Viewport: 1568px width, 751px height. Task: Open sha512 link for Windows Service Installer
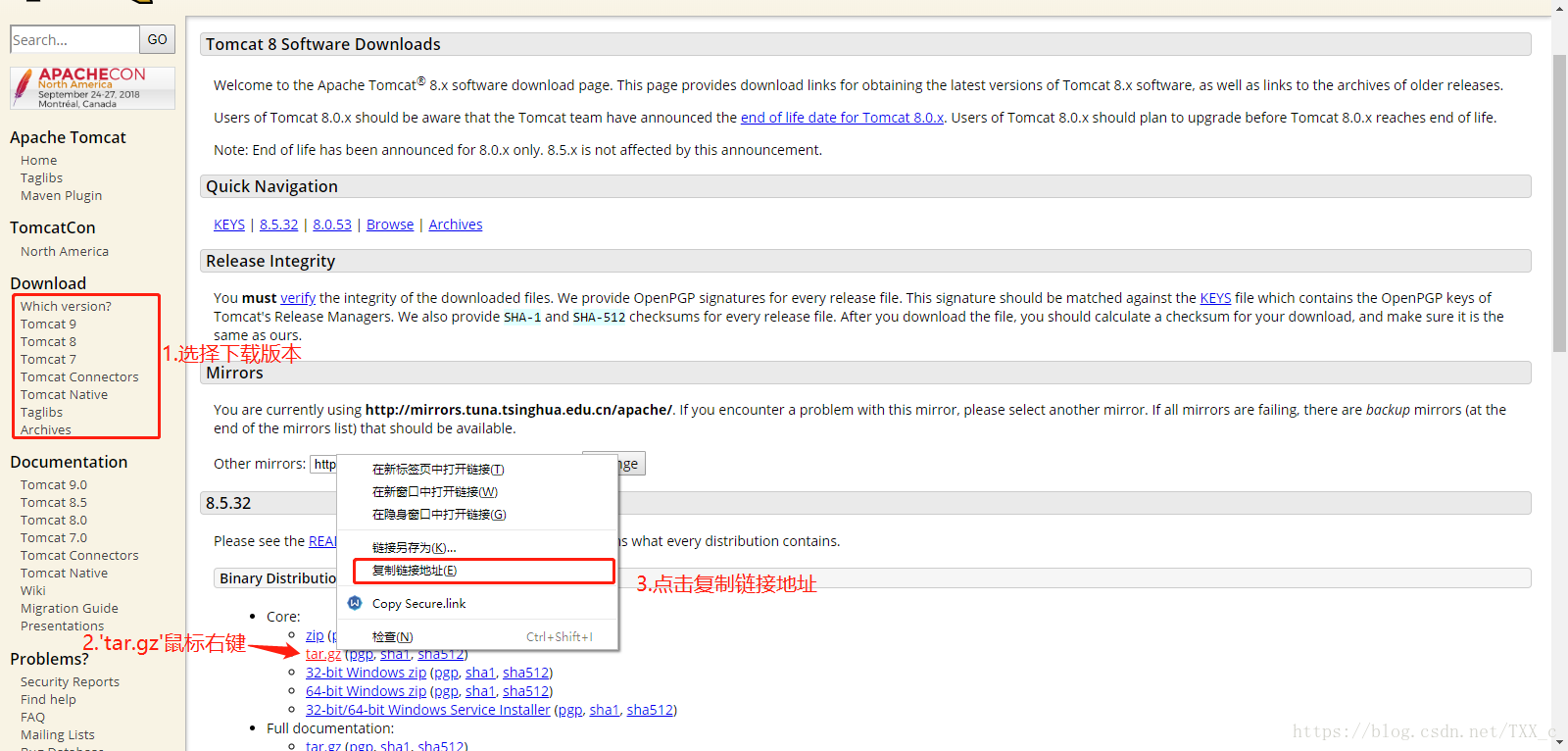pos(651,710)
